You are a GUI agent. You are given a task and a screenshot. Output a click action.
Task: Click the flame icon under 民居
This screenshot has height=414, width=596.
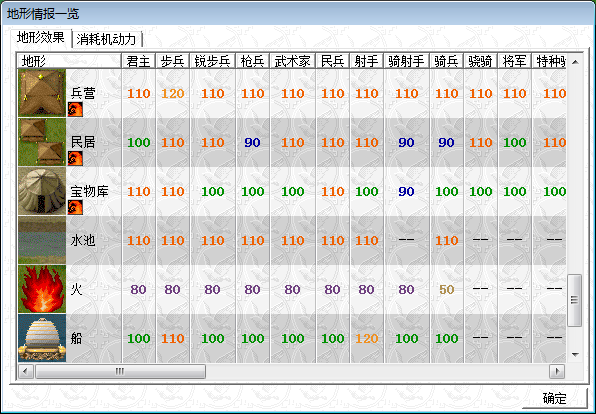pos(75,159)
